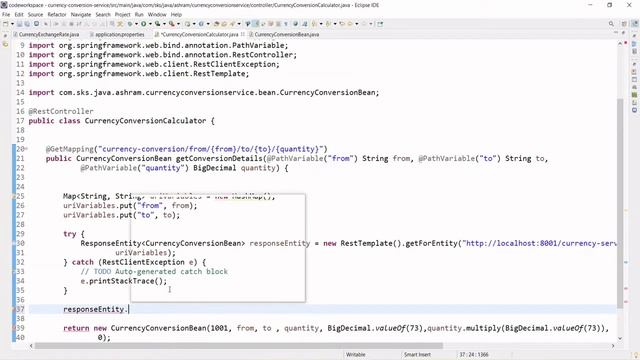Click the @GetMapping annotation on line 20
The width and height of the screenshot is (640, 360).
pyautogui.click(x=69, y=149)
